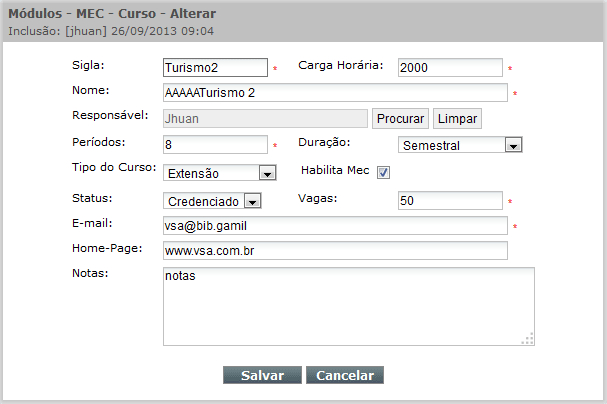Screen dimensions: 607x404
Task: Click the Sigla input field
Action: (x=215, y=67)
